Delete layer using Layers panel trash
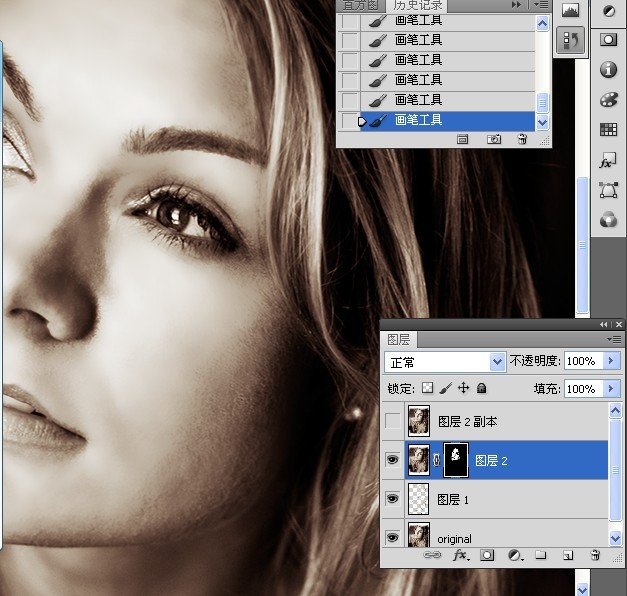The width and height of the screenshot is (627, 596). click(x=595, y=555)
